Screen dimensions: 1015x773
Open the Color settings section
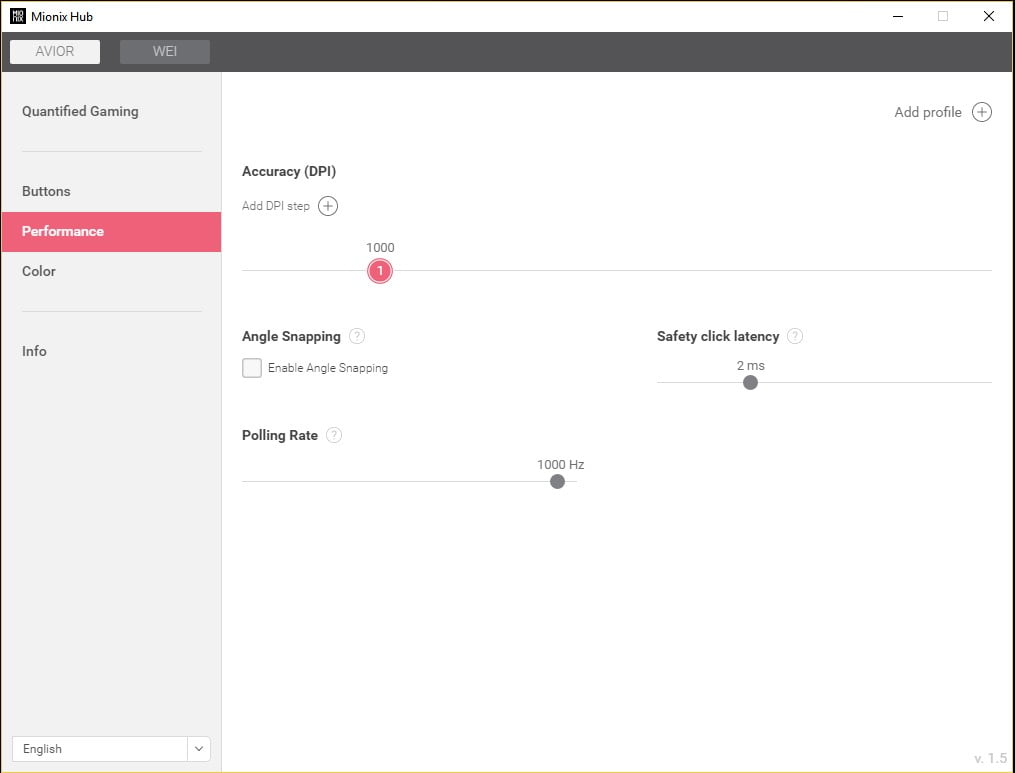point(39,271)
